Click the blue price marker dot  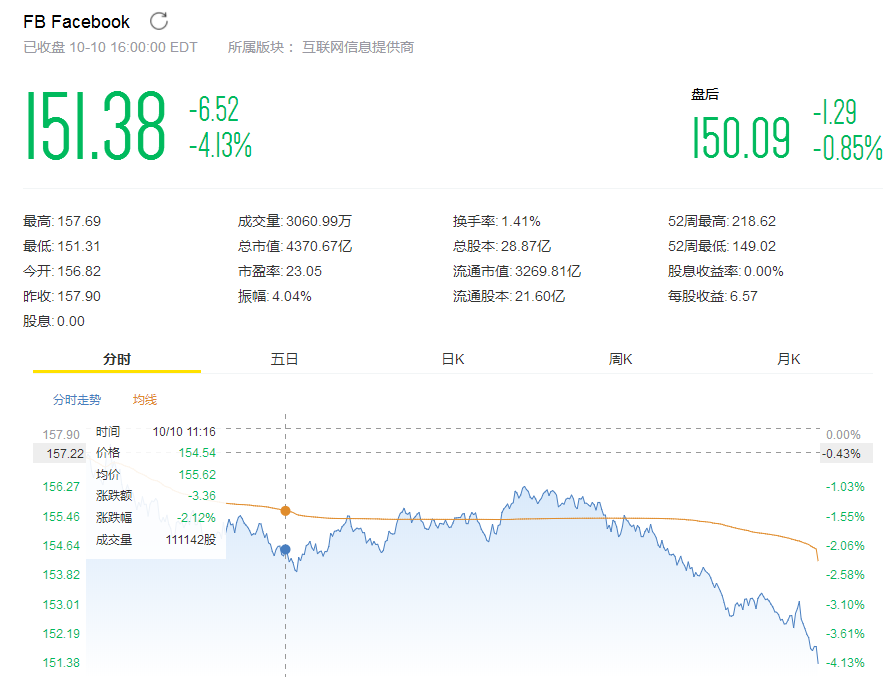(286, 549)
